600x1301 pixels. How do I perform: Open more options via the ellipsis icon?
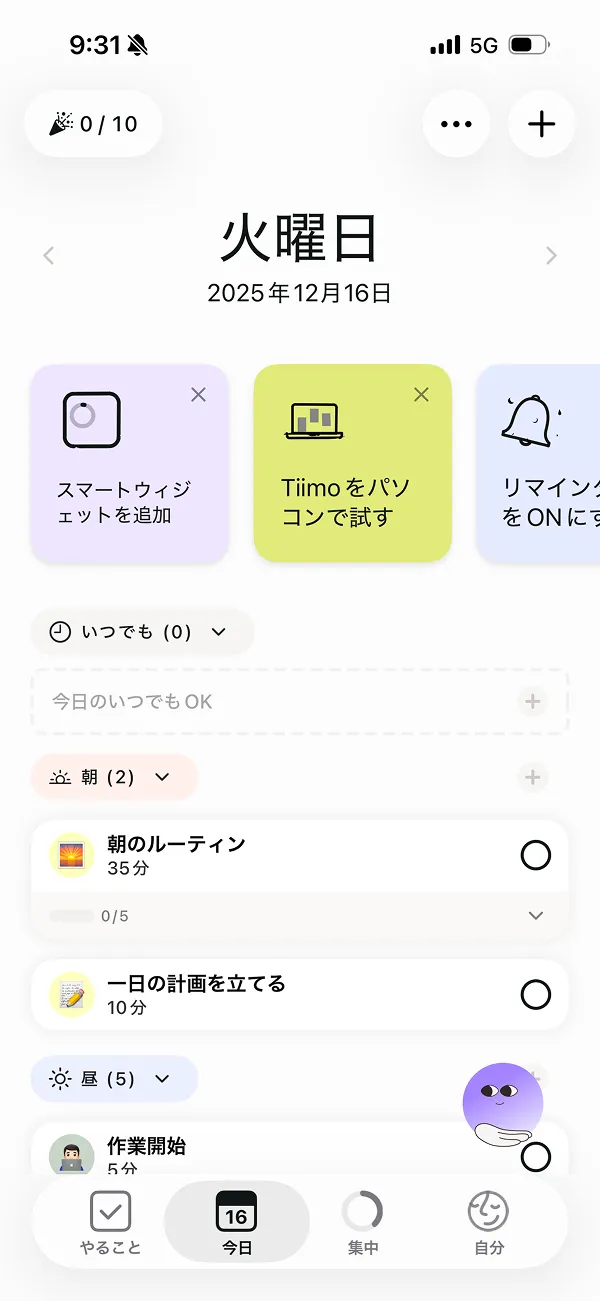[457, 124]
